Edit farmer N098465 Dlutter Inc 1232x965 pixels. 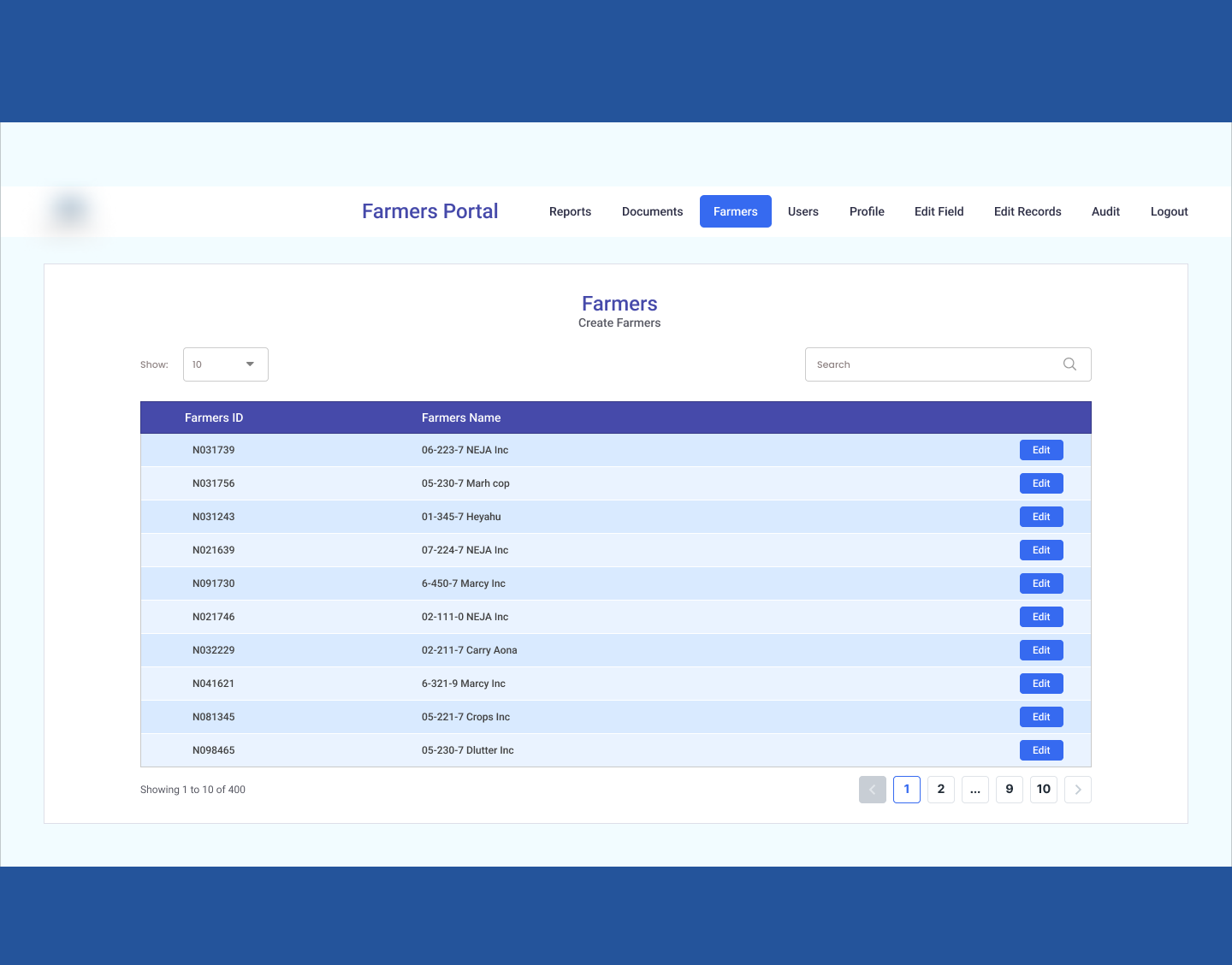click(1041, 750)
